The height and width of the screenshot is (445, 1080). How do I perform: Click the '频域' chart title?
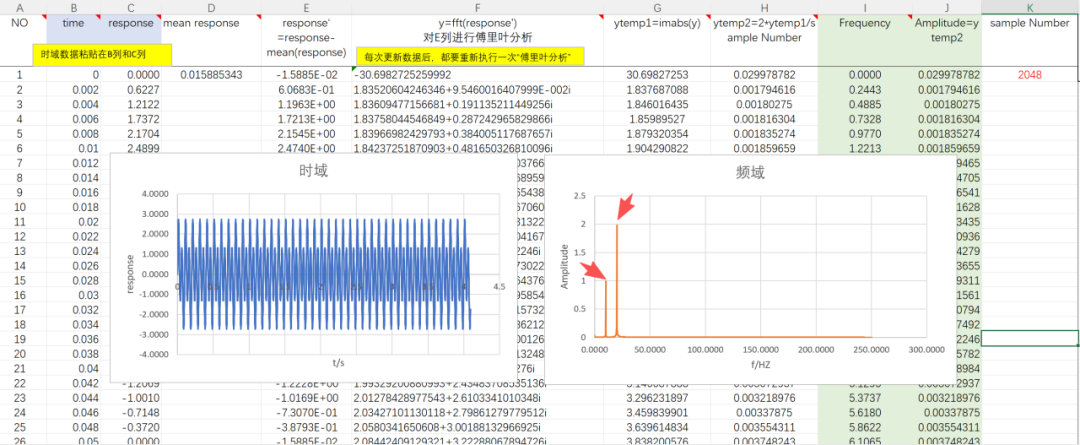point(750,173)
